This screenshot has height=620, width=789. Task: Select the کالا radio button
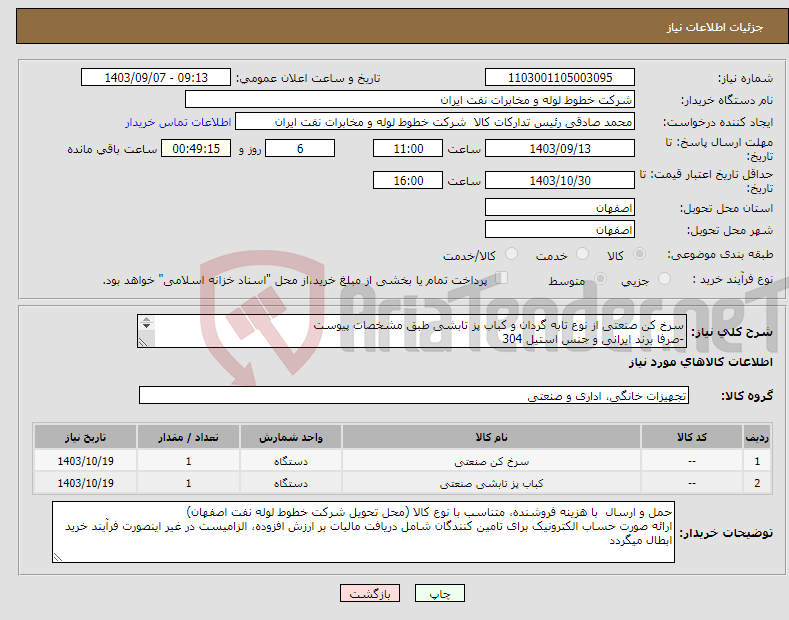639,254
